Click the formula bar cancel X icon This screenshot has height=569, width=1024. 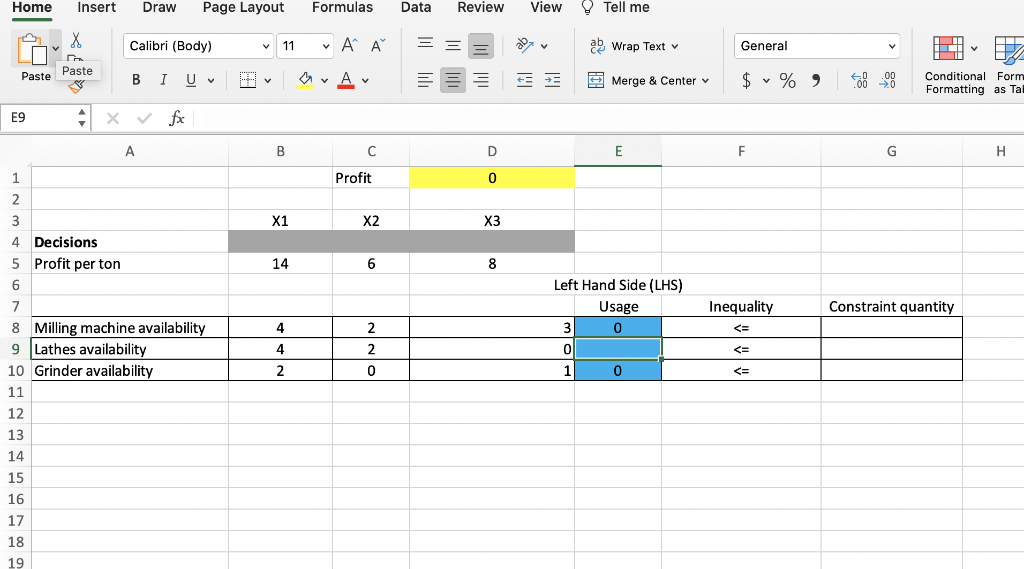[113, 118]
